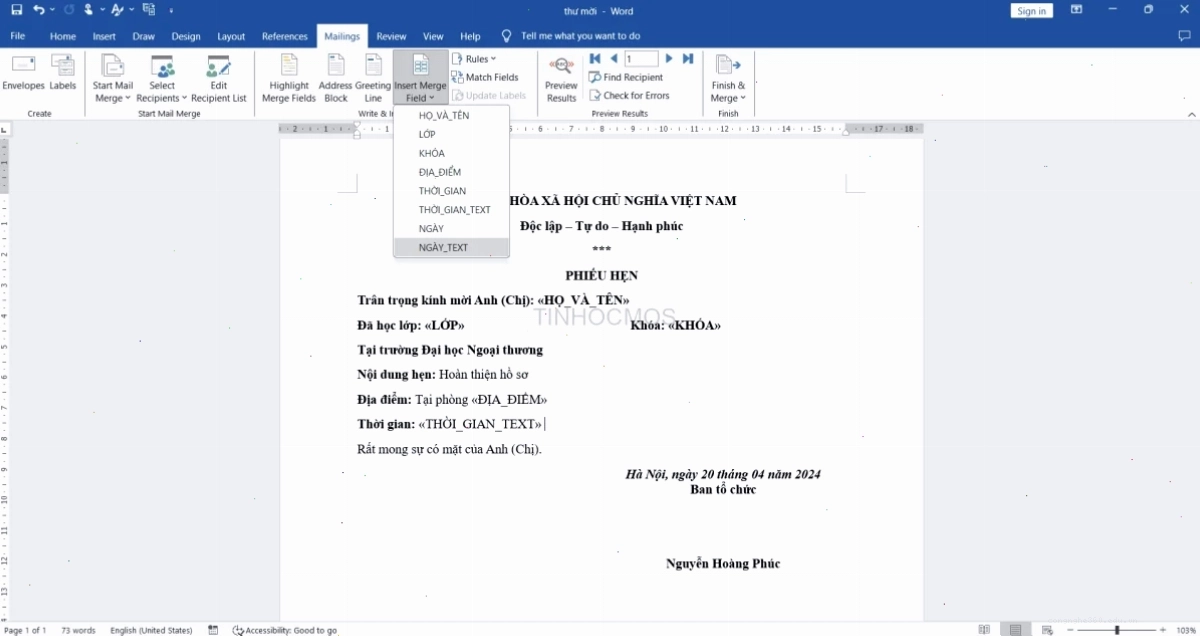The width and height of the screenshot is (1200, 637).
Task: Click Edit Recipient List icon
Action: [218, 78]
